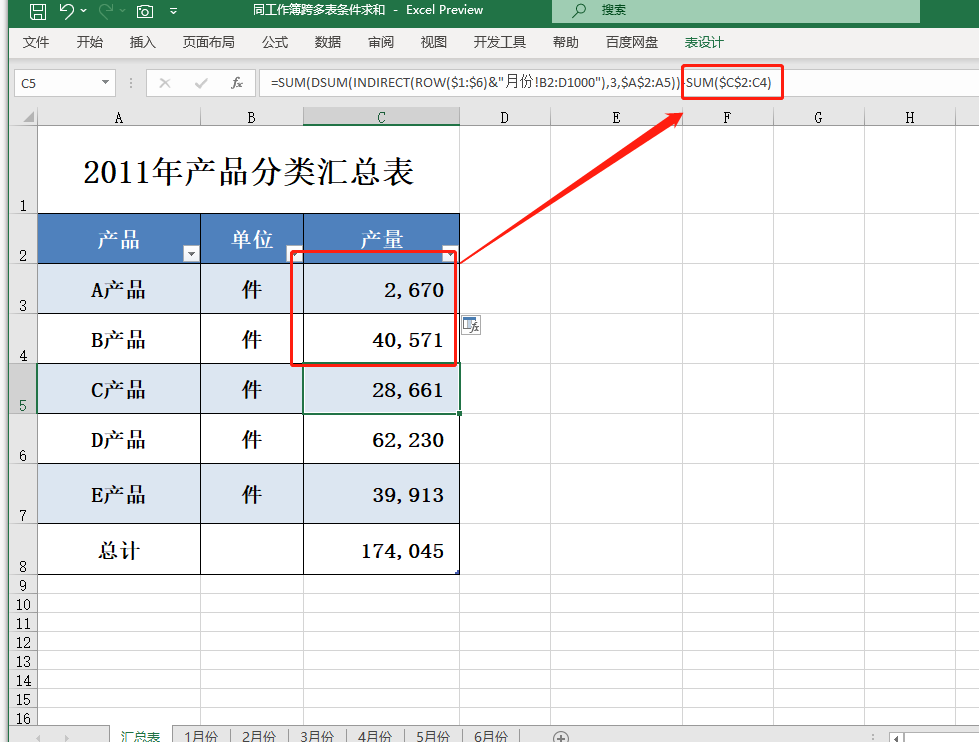Switch to the 3月份 sheet tab

317,736
